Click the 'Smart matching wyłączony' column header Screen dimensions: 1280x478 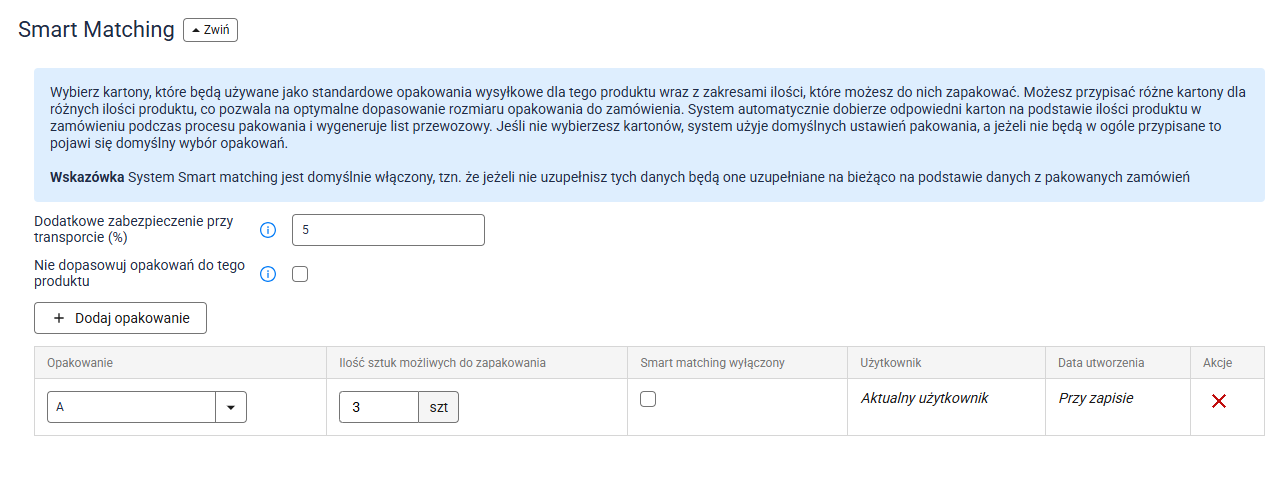pyautogui.click(x=712, y=363)
